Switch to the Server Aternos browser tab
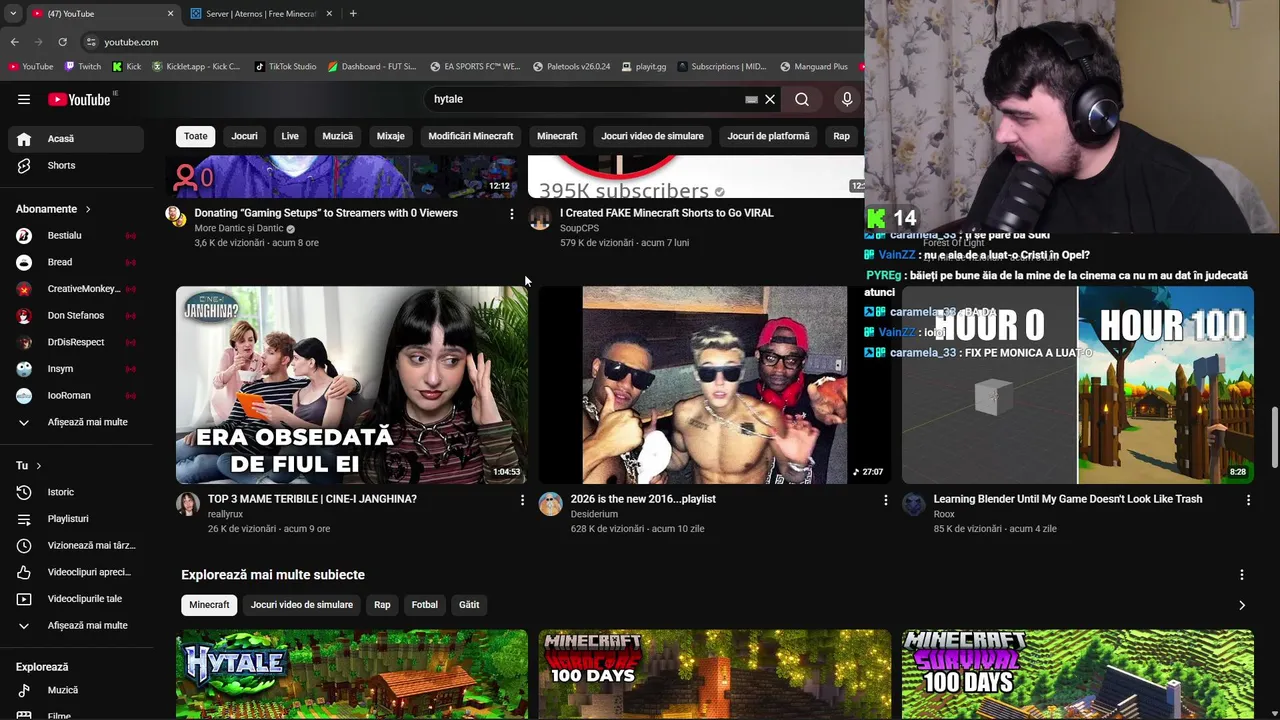The width and height of the screenshot is (1280, 720). (x=261, y=14)
